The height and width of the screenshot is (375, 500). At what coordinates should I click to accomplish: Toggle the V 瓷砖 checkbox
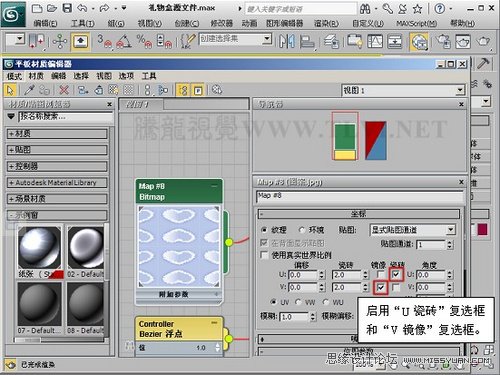pyautogui.click(x=396, y=287)
